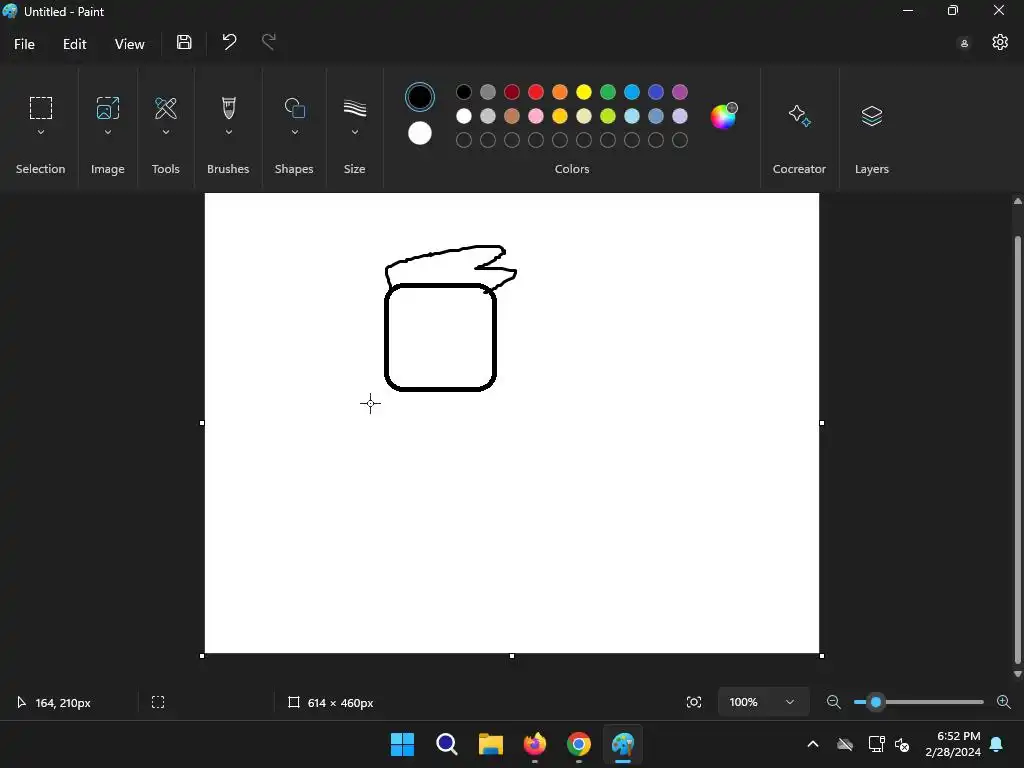
Task: Click inside the drawn rounded rectangle
Action: click(x=441, y=338)
